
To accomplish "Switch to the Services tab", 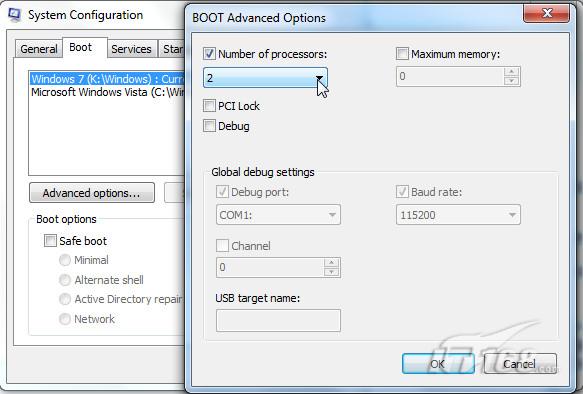I will point(131,49).
